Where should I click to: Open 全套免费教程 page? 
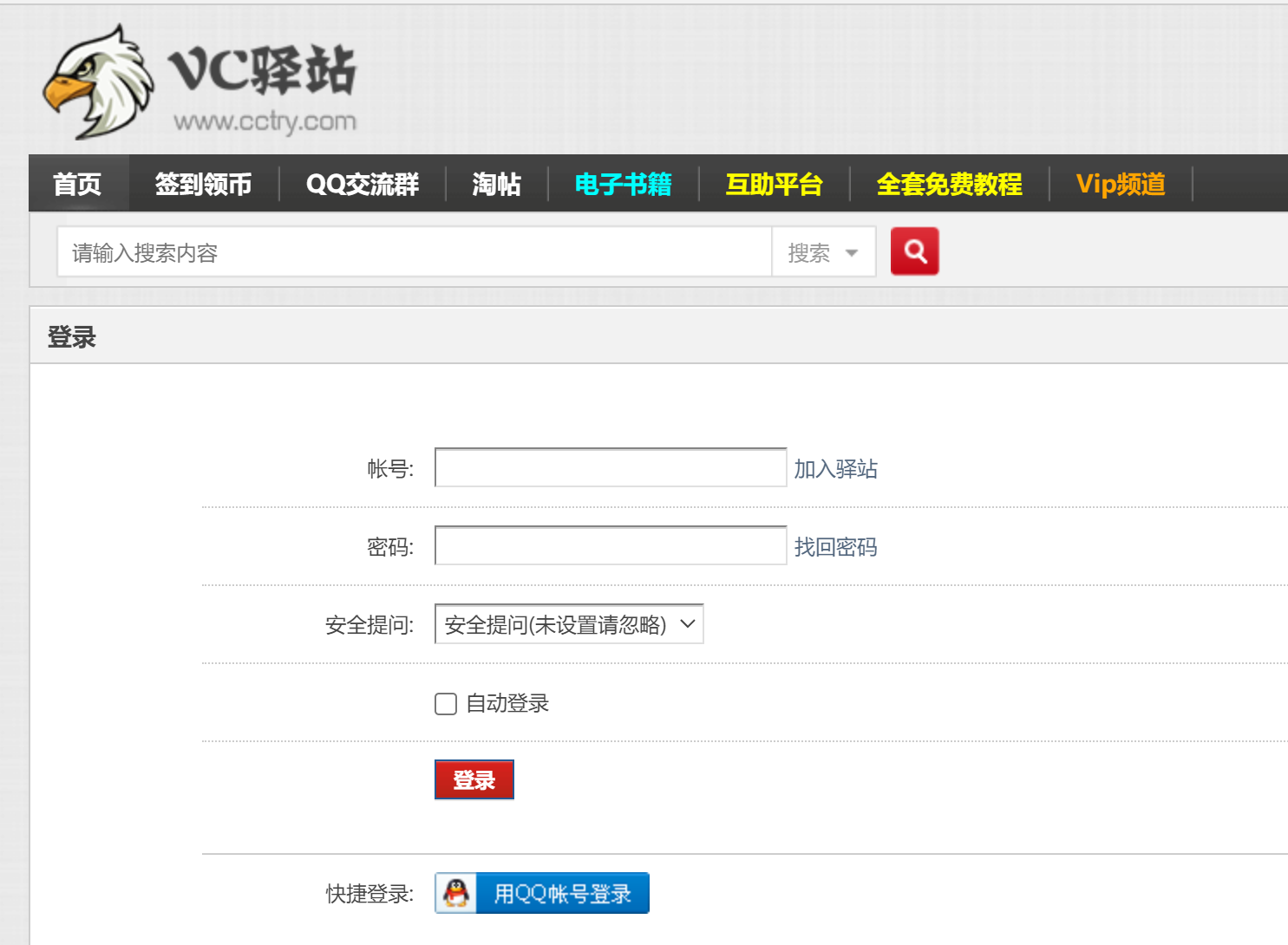[949, 184]
